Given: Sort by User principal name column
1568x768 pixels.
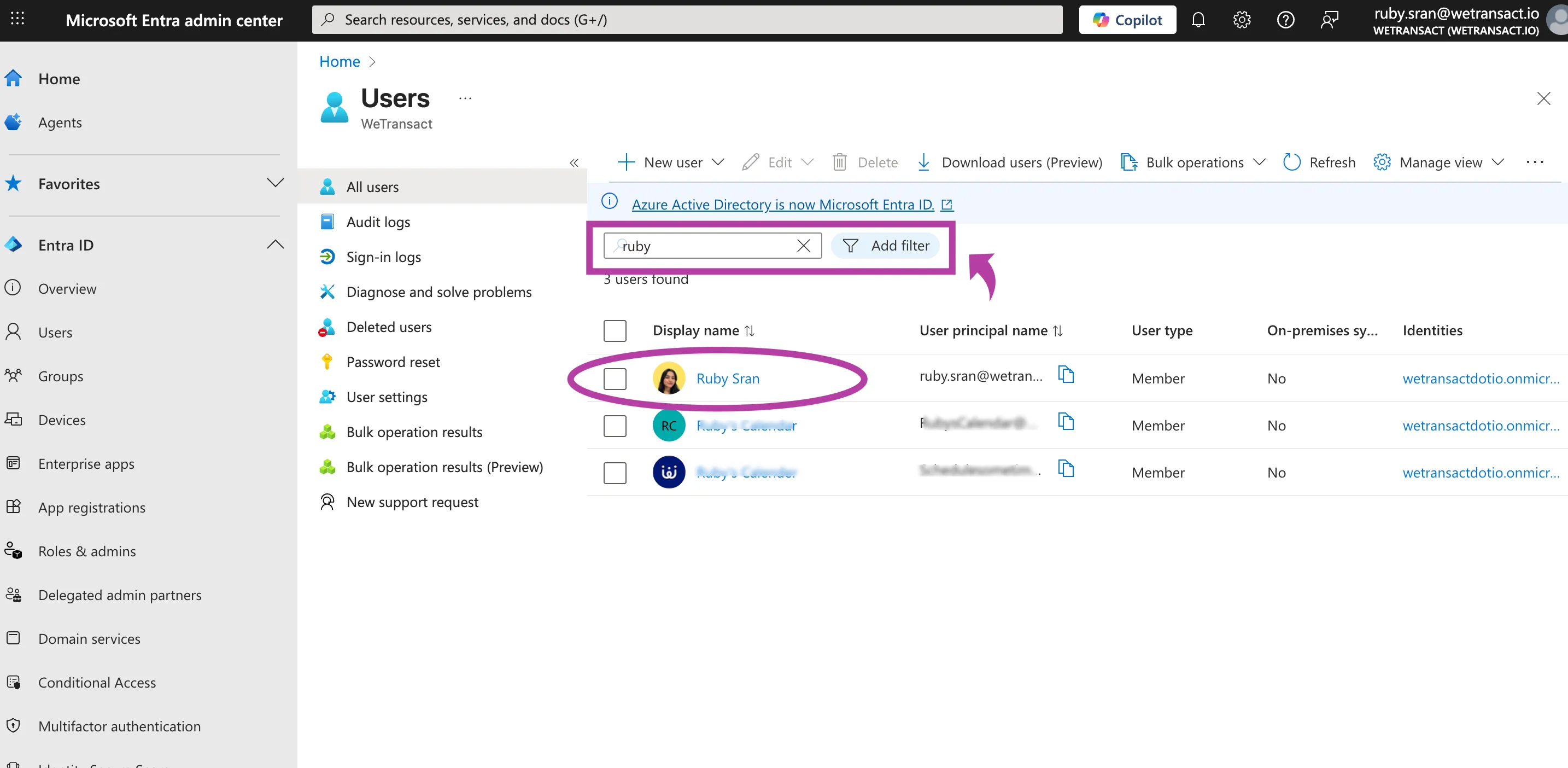Looking at the screenshot, I should click(990, 331).
